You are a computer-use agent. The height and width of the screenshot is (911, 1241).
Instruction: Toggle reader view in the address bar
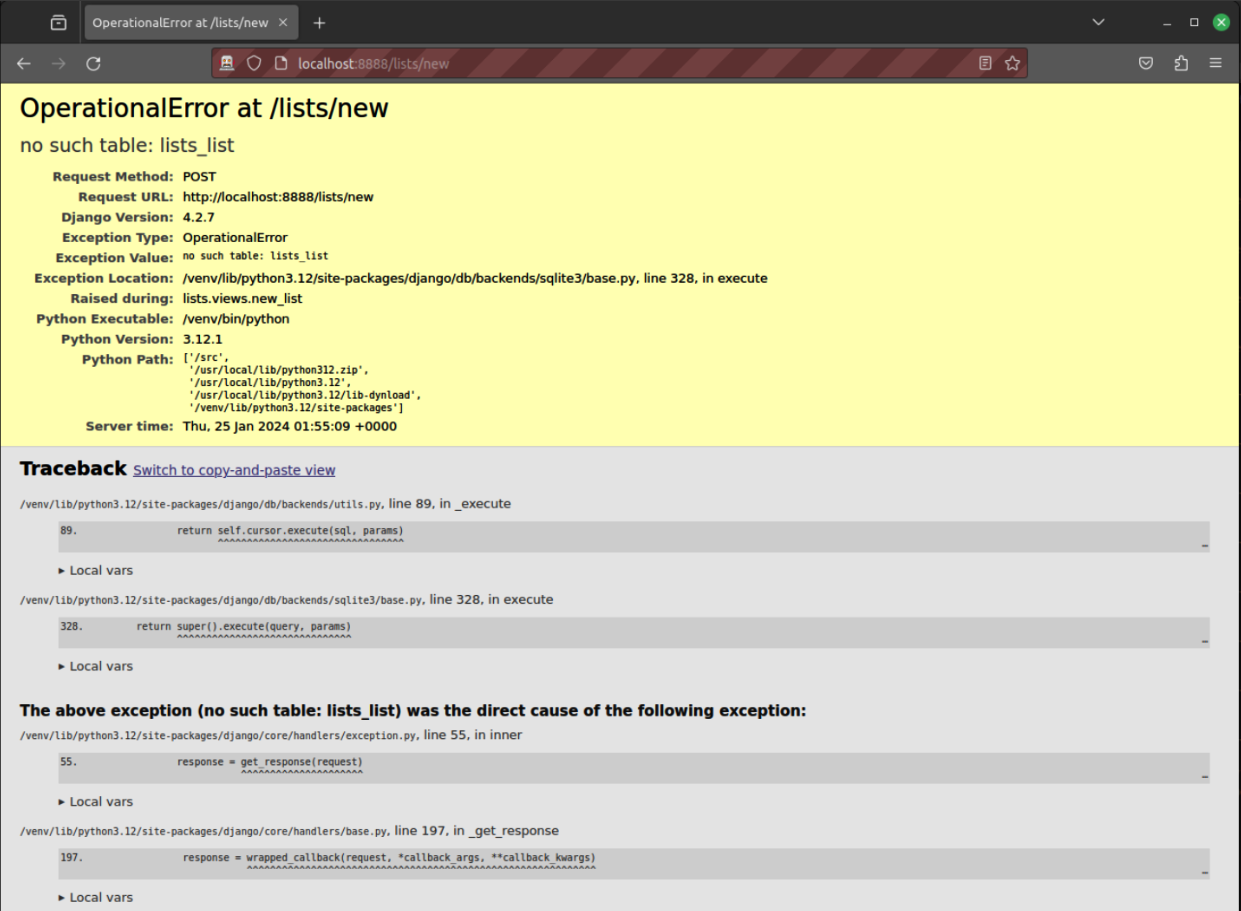[985, 63]
